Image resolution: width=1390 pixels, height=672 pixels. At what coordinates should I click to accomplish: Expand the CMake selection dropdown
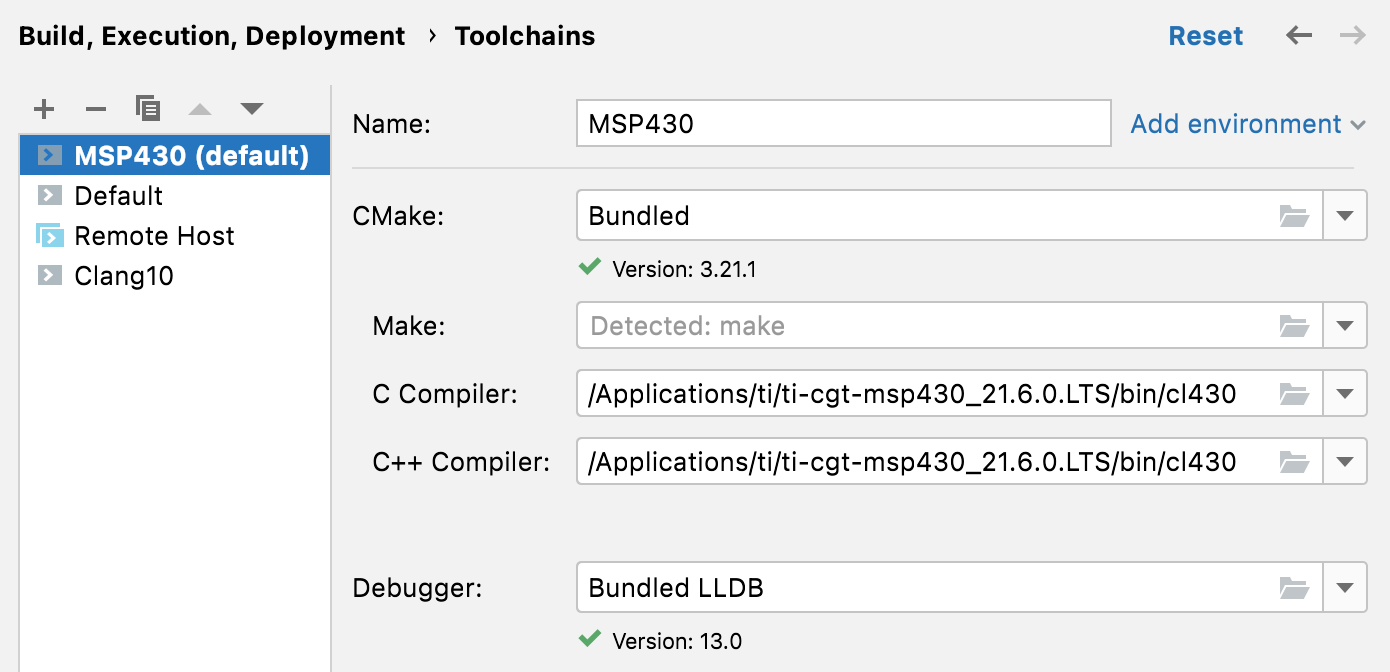tap(1345, 215)
